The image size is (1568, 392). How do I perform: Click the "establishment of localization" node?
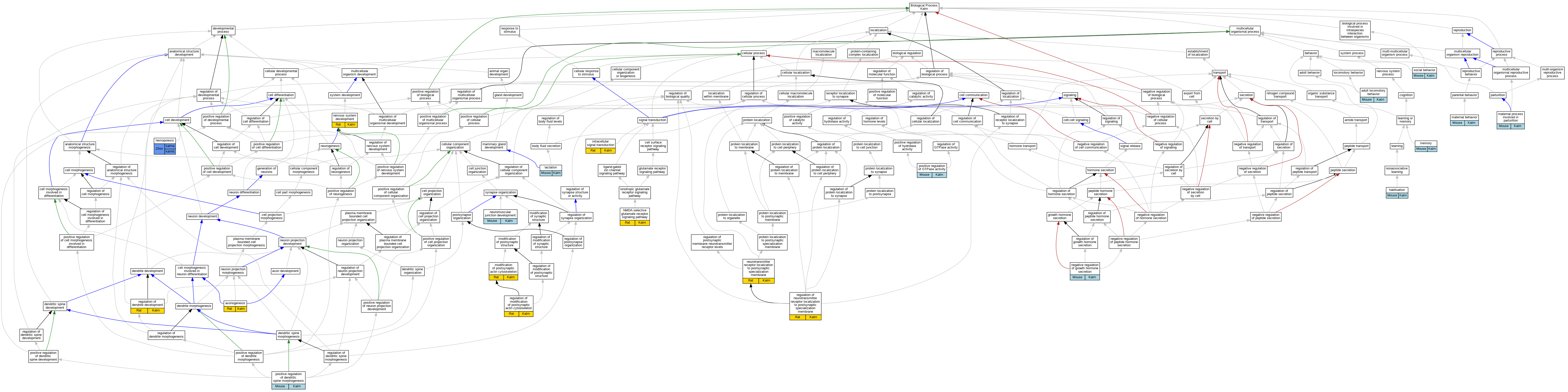[x=1197, y=54]
